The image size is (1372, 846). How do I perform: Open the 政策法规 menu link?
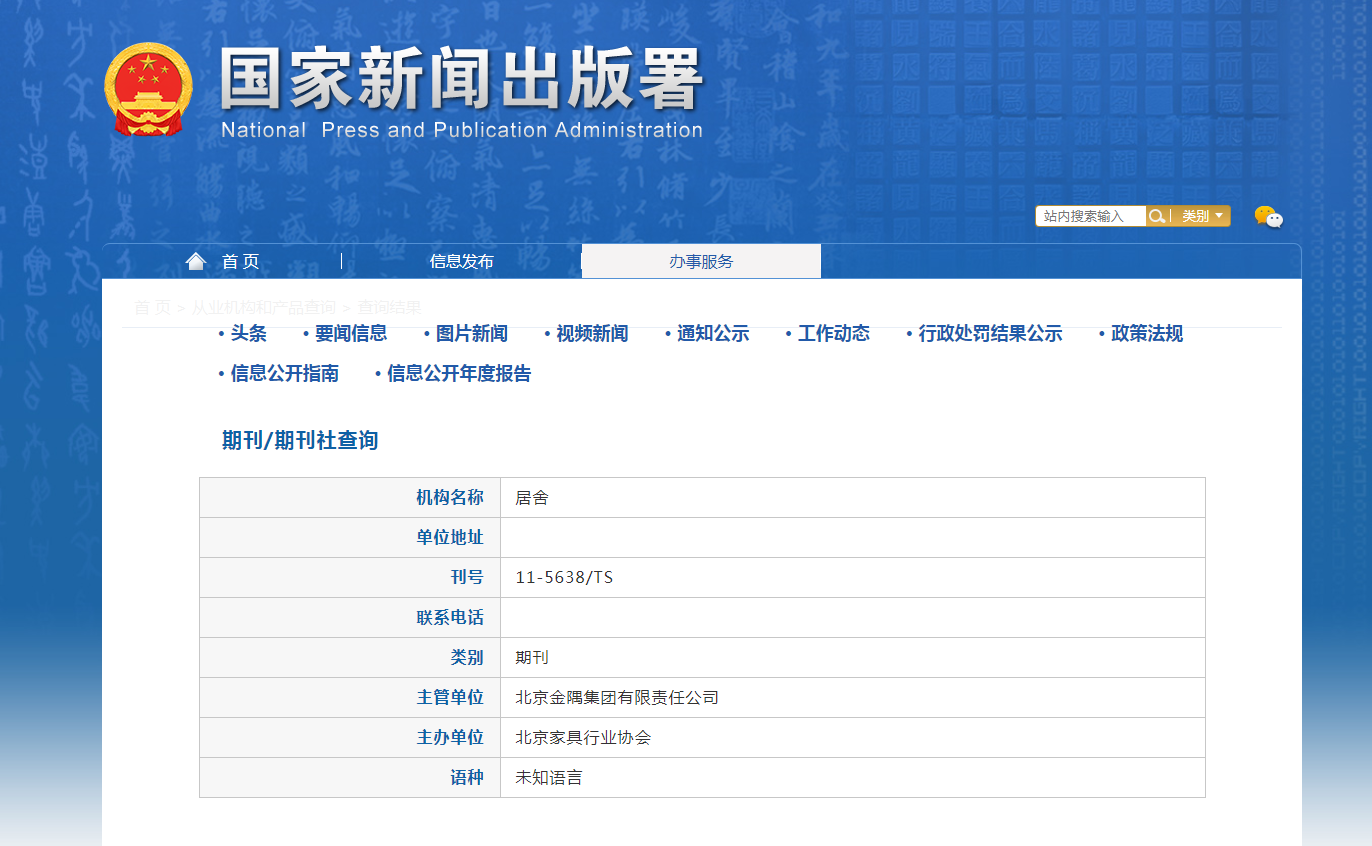tap(1146, 334)
